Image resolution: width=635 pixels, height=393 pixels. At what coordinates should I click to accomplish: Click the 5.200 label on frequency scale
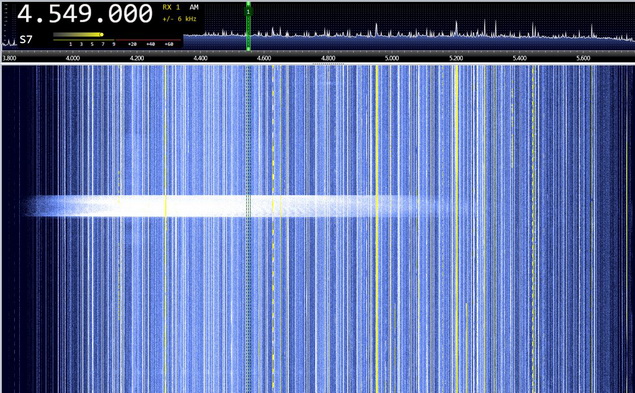[456, 58]
